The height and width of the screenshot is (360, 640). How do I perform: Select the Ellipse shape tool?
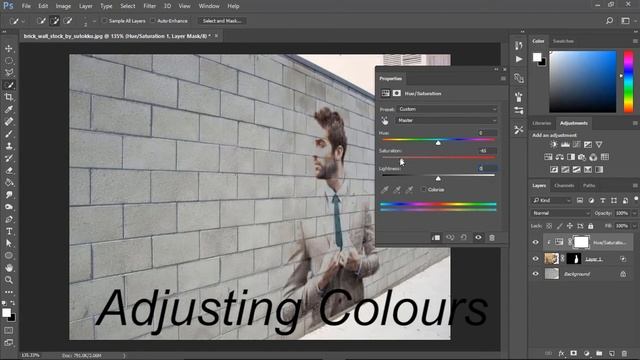pos(9,256)
